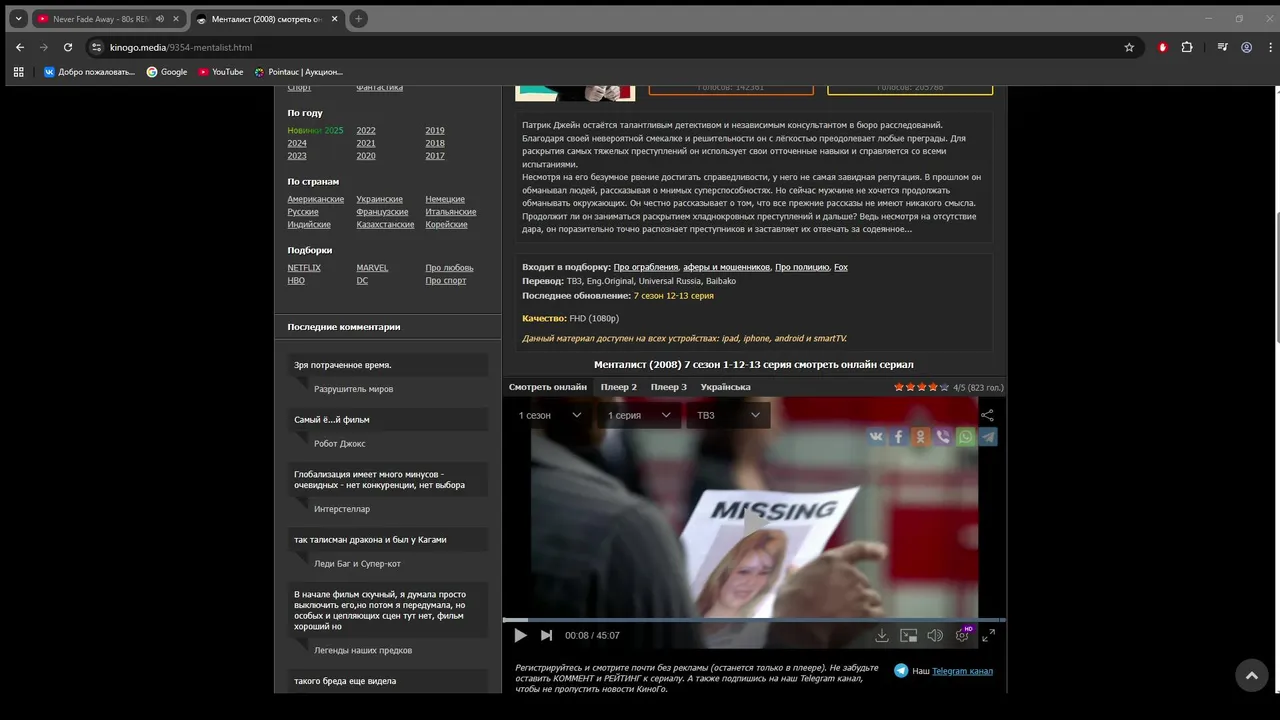
Task: Open the HBO collection
Action: (x=296, y=281)
